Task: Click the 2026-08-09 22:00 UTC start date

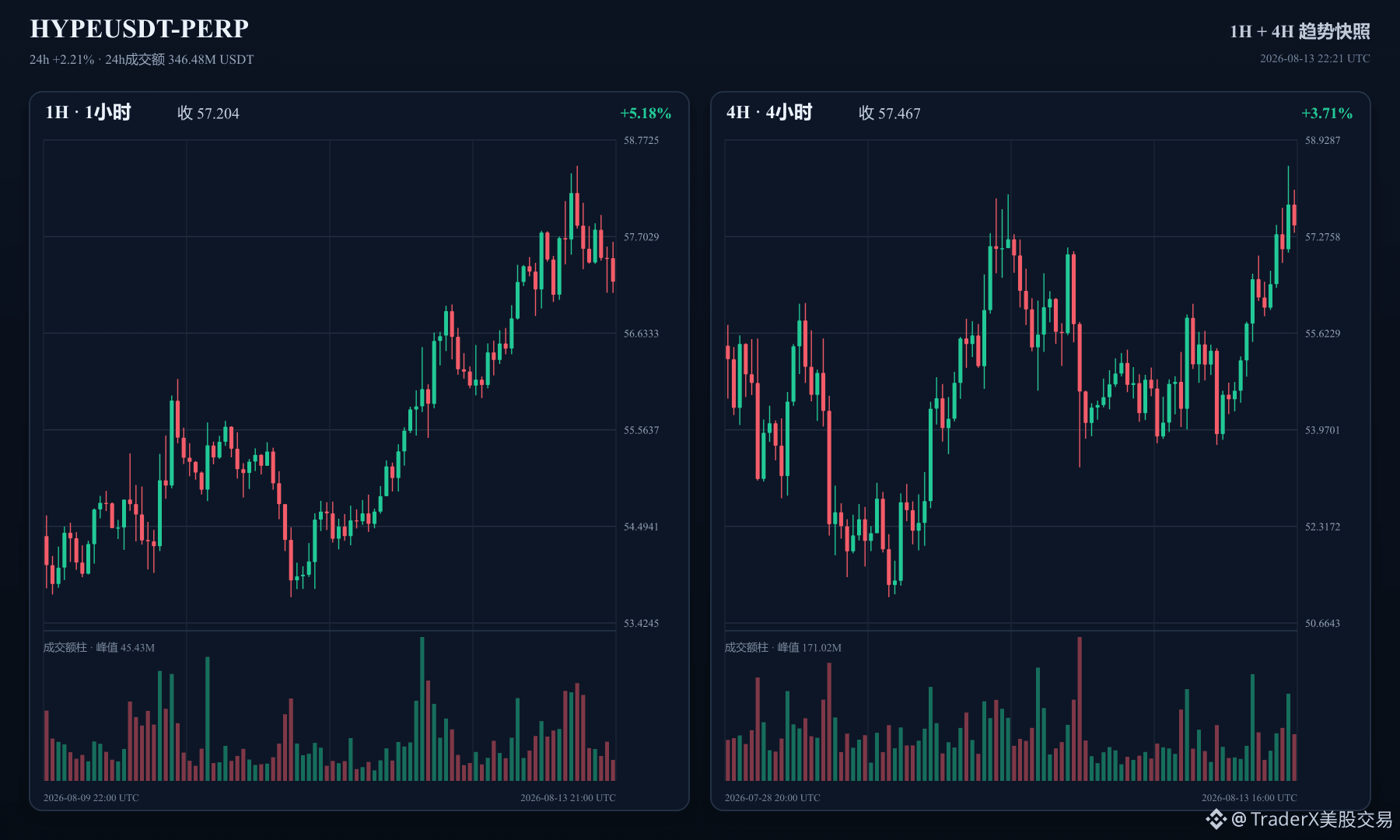Action: [91, 797]
